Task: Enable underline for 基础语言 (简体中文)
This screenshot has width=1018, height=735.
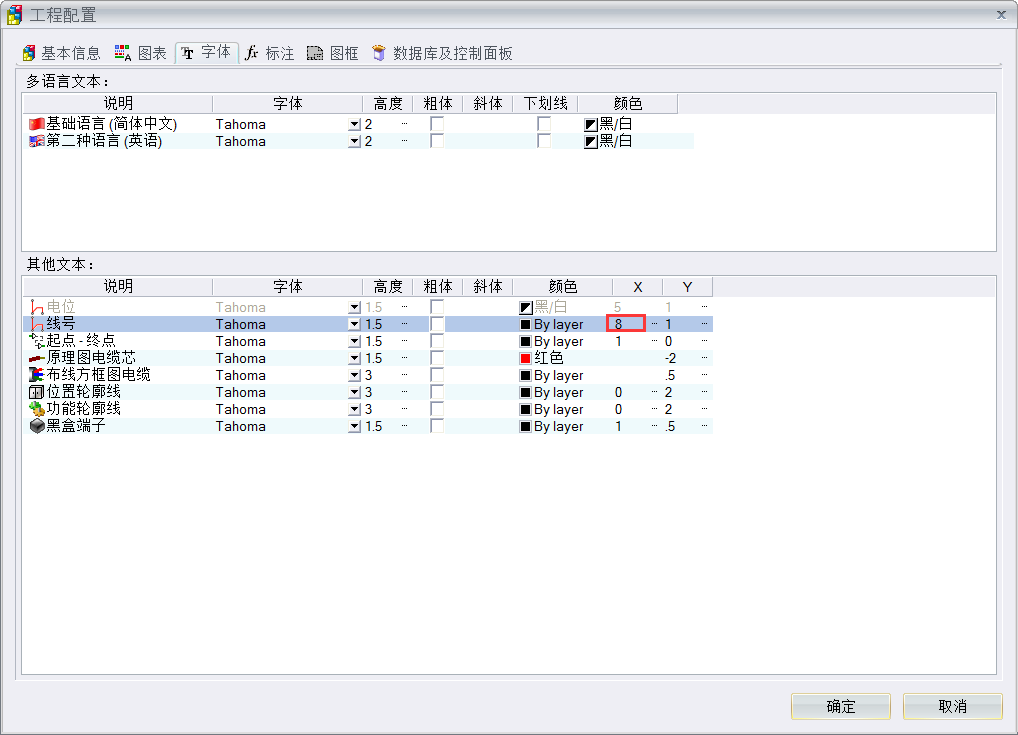Action: coord(544,124)
